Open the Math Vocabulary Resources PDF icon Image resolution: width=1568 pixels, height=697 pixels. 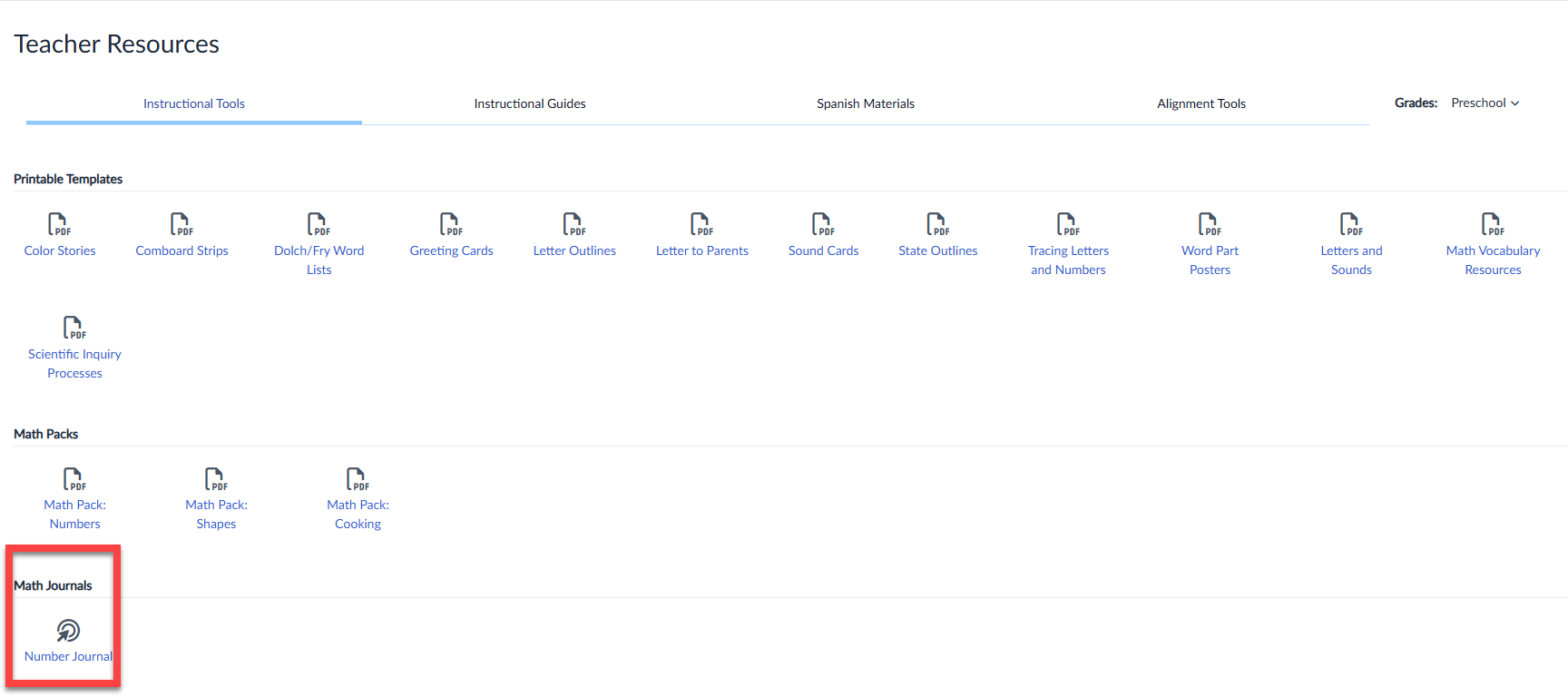click(1493, 223)
